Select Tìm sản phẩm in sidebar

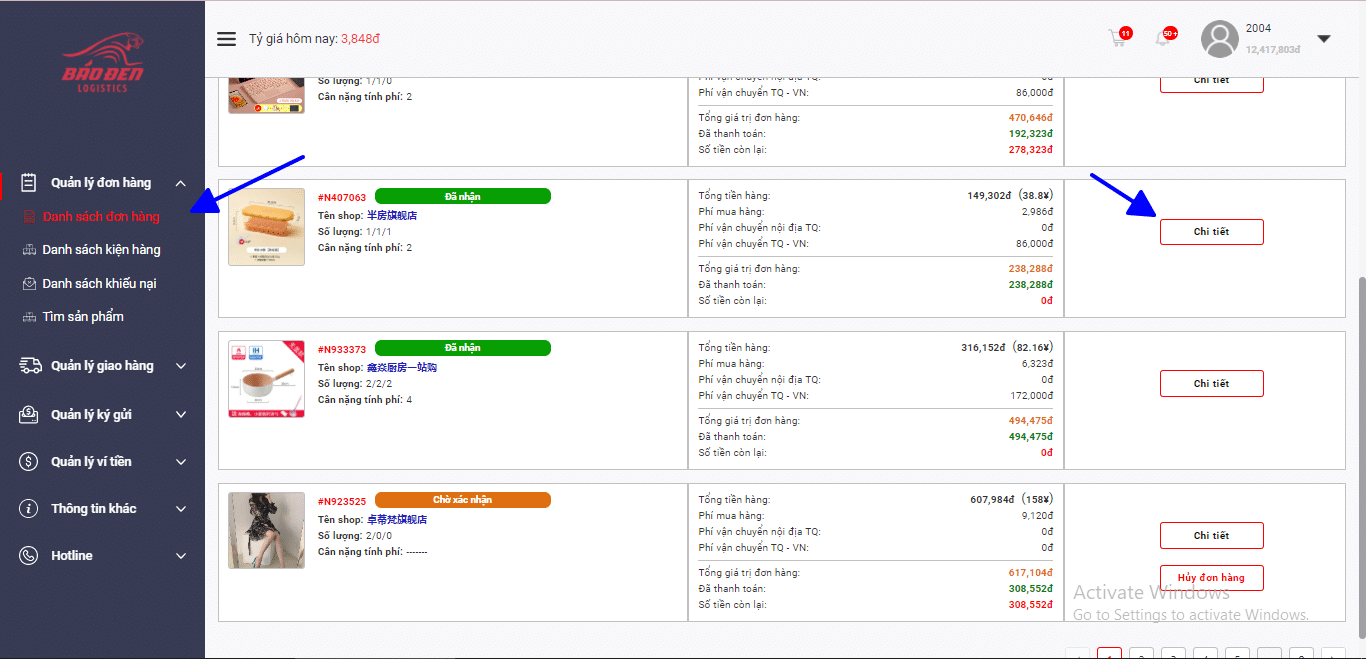(83, 317)
